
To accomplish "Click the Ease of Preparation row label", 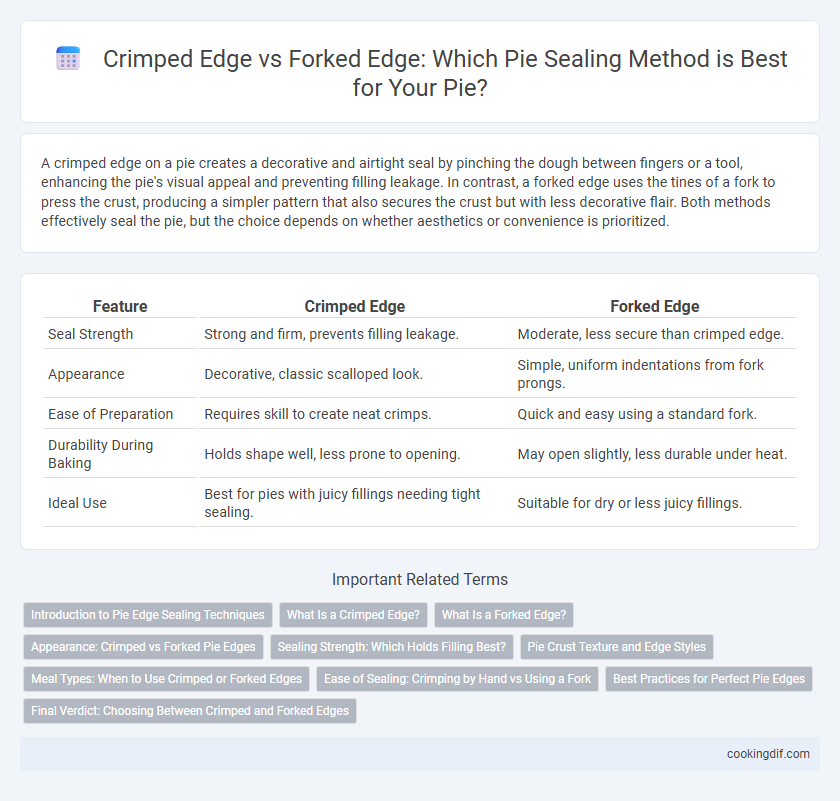I will [x=110, y=414].
